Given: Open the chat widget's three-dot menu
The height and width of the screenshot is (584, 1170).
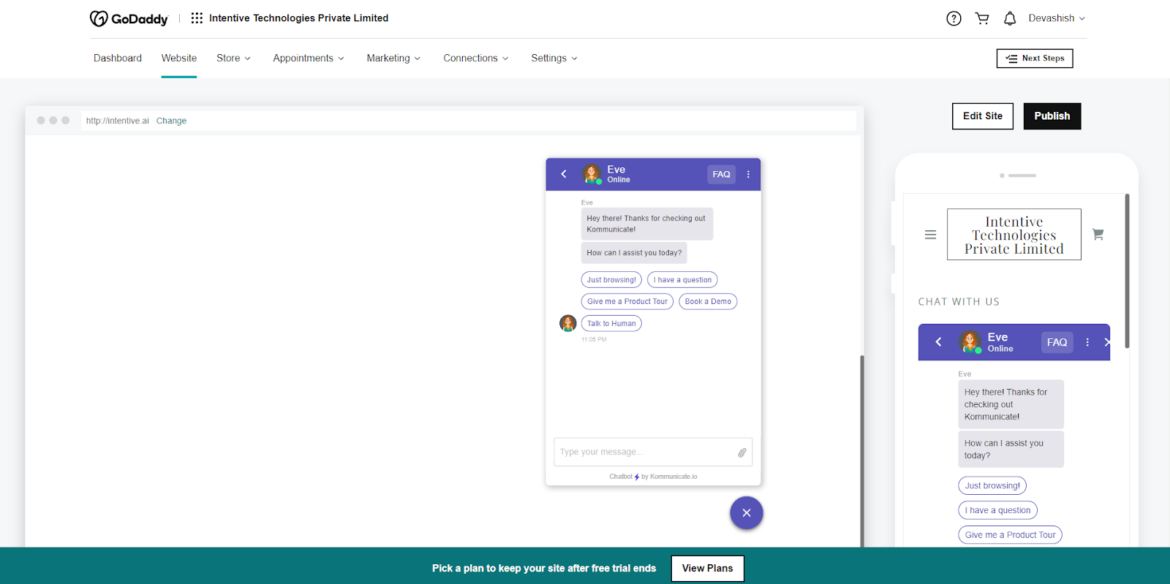Looking at the screenshot, I should 747,173.
